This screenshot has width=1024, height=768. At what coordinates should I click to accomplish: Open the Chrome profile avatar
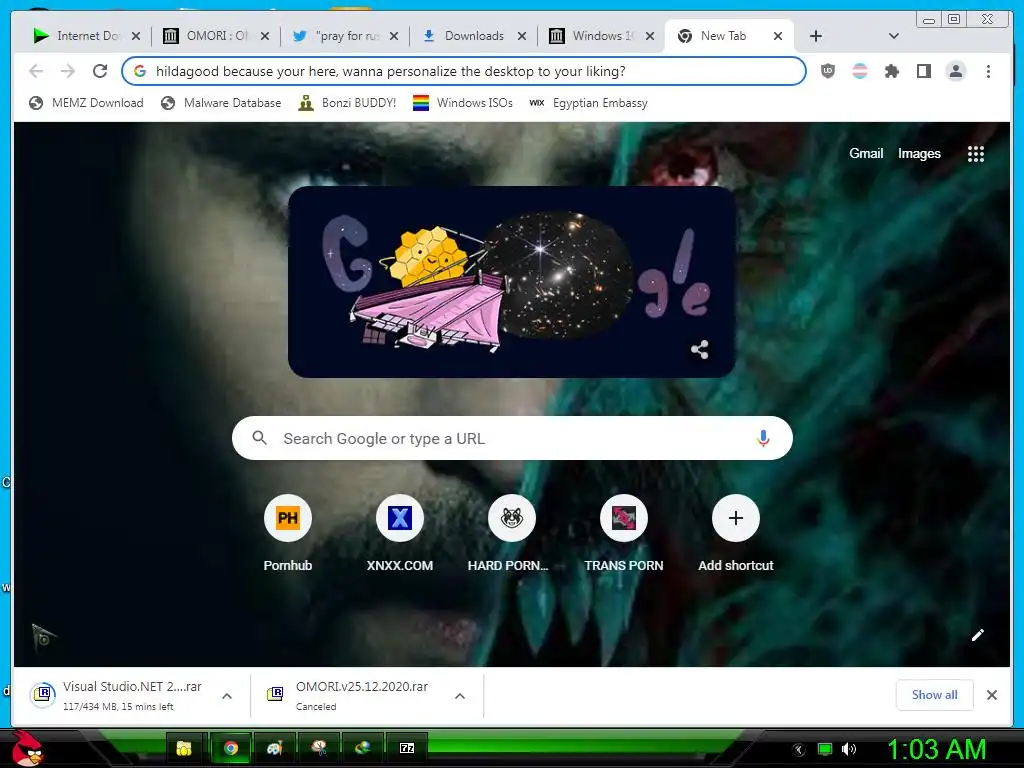tap(955, 71)
